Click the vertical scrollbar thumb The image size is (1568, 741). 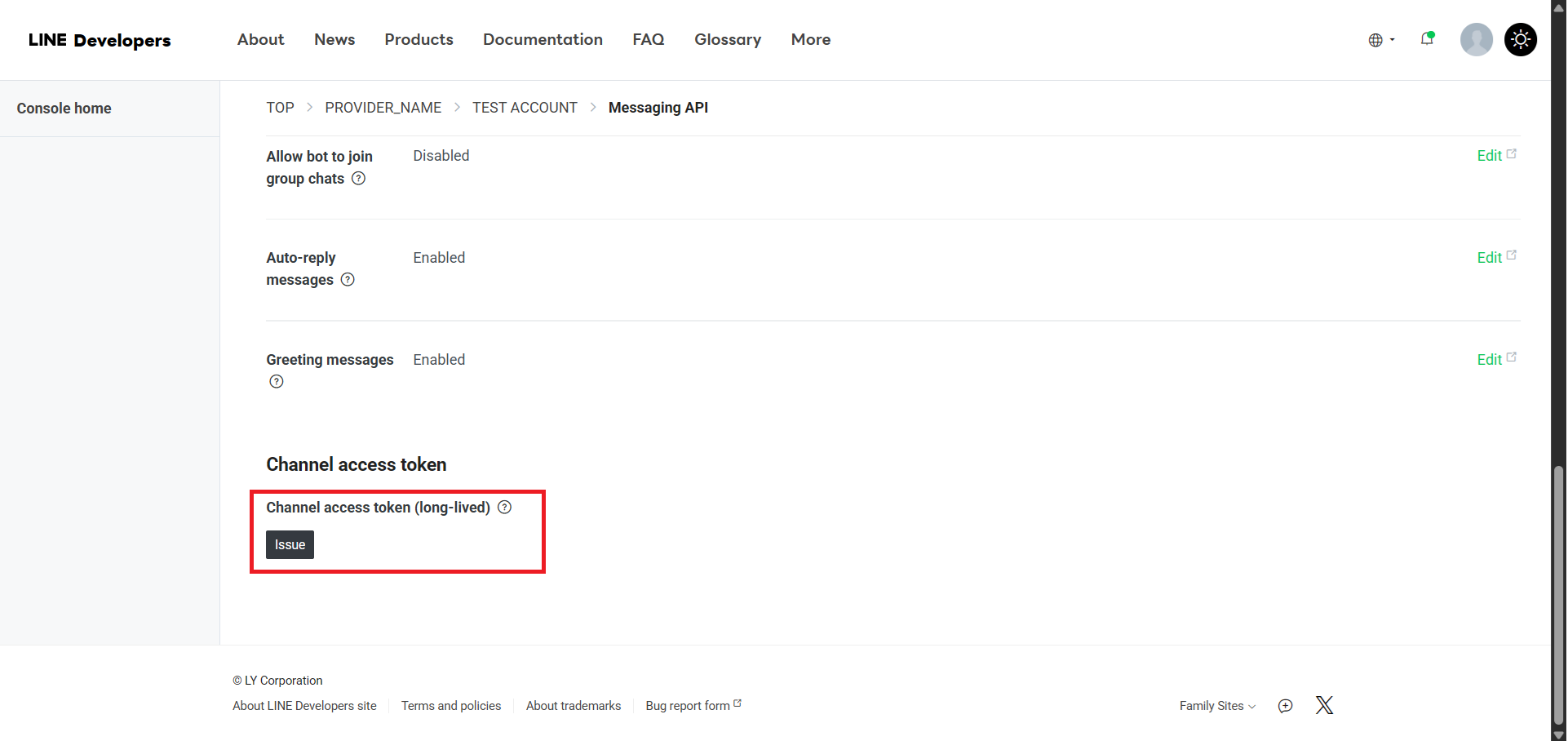tap(1559, 596)
